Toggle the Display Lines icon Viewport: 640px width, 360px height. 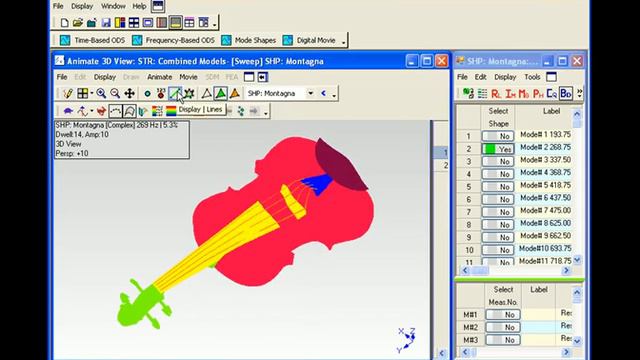[x=175, y=93]
